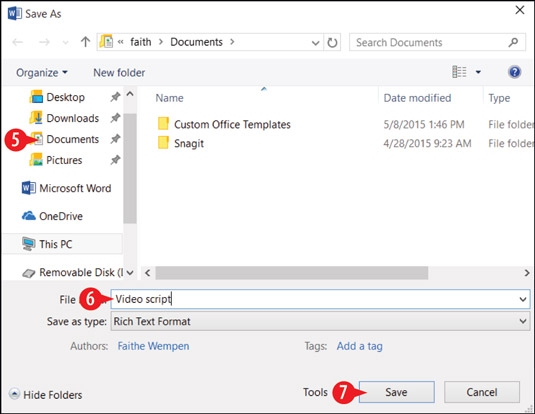Open the Tools menu
This screenshot has width=535, height=414.
click(x=315, y=392)
